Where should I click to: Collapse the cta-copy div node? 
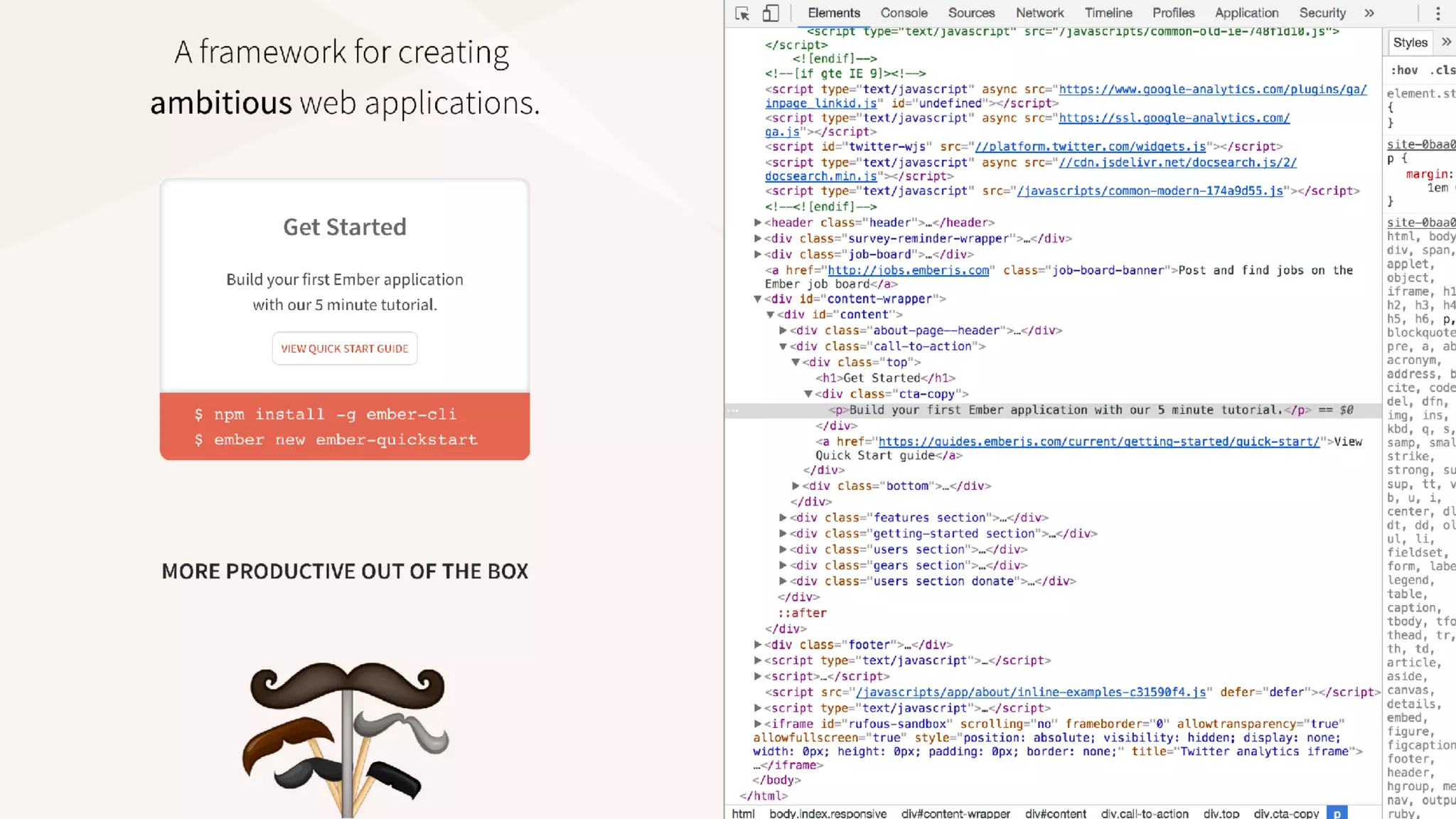[808, 394]
